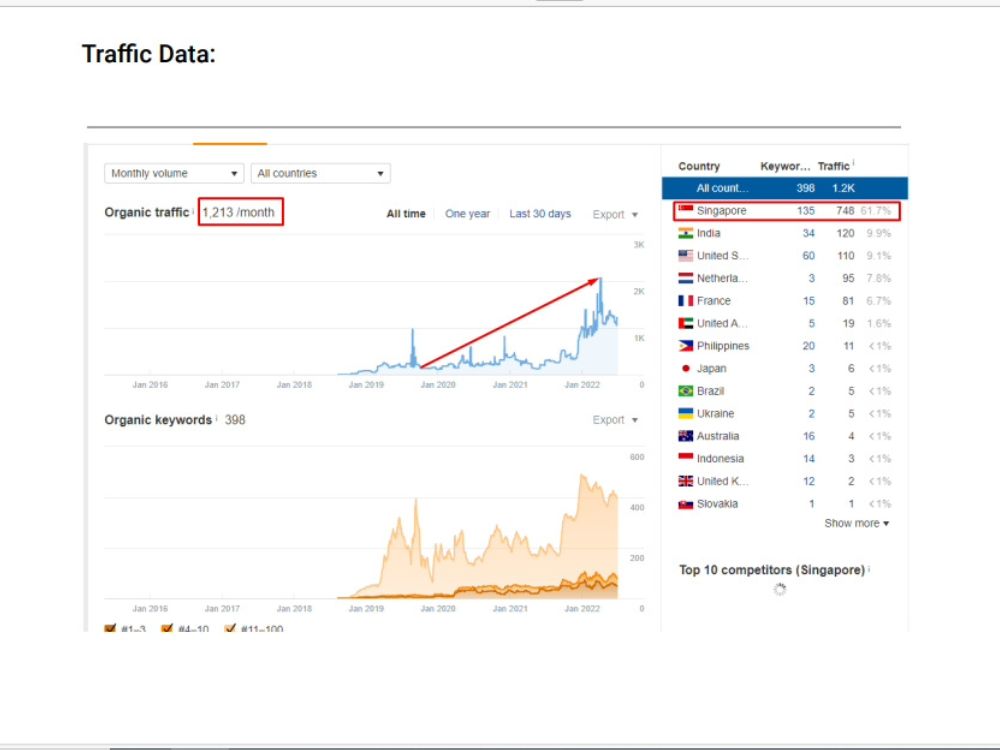
Task: Click United Kingdom keywords count 12
Action: coord(809,481)
